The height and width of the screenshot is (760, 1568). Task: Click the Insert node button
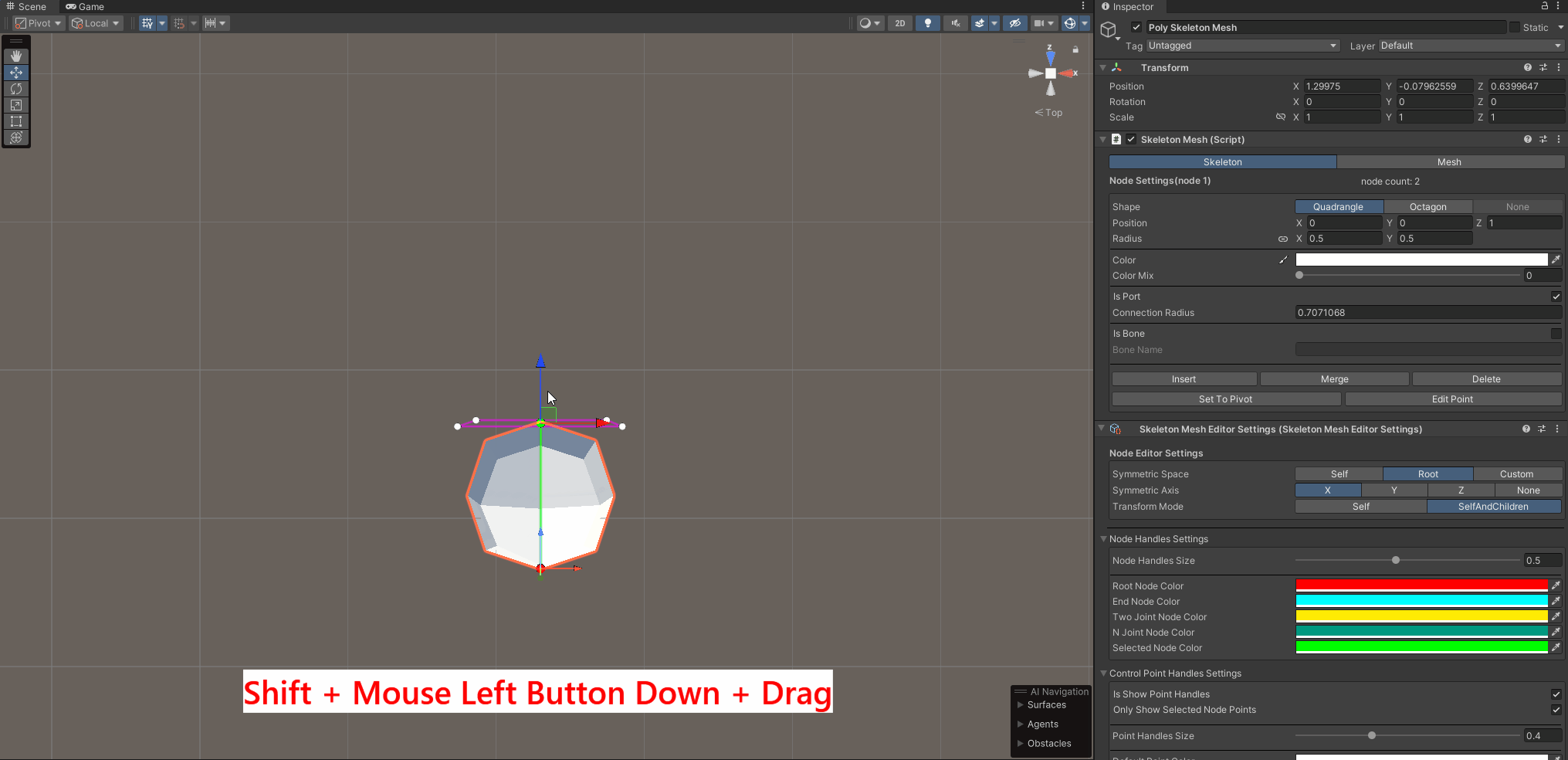(1184, 379)
